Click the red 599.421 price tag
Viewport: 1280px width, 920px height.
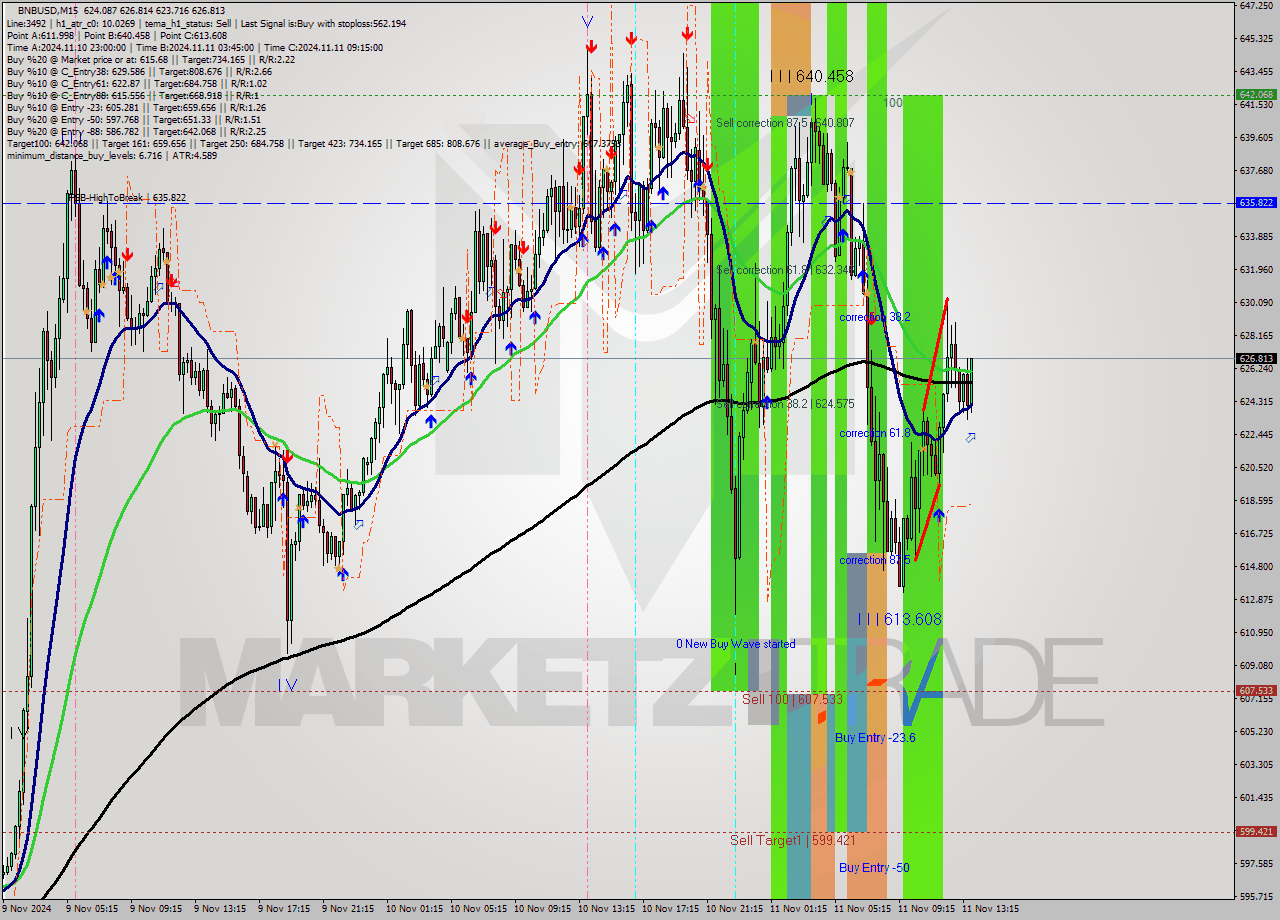(x=1256, y=831)
